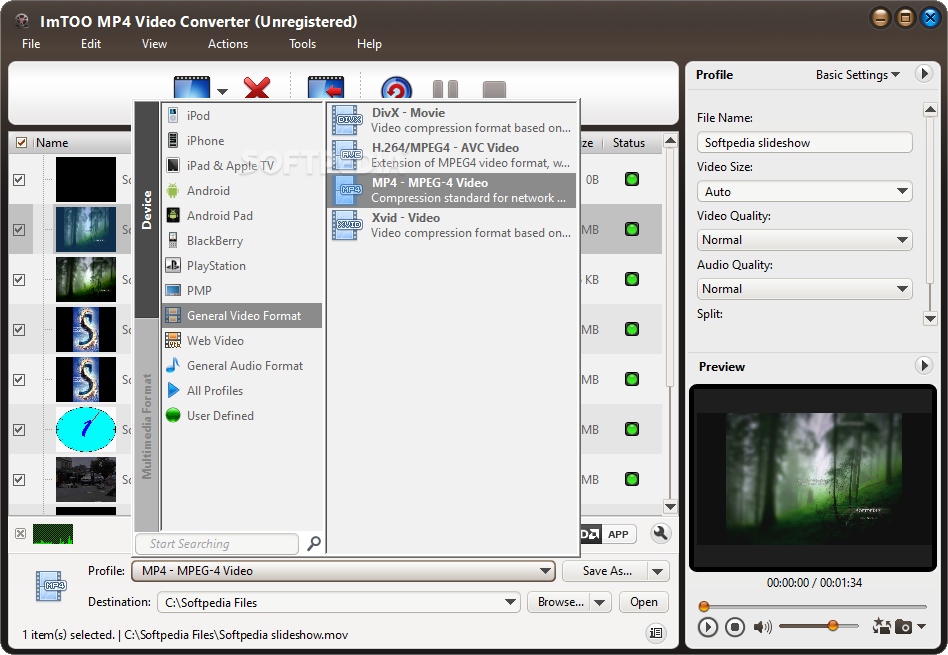
Task: Click the Save As... button
Action: (x=606, y=572)
